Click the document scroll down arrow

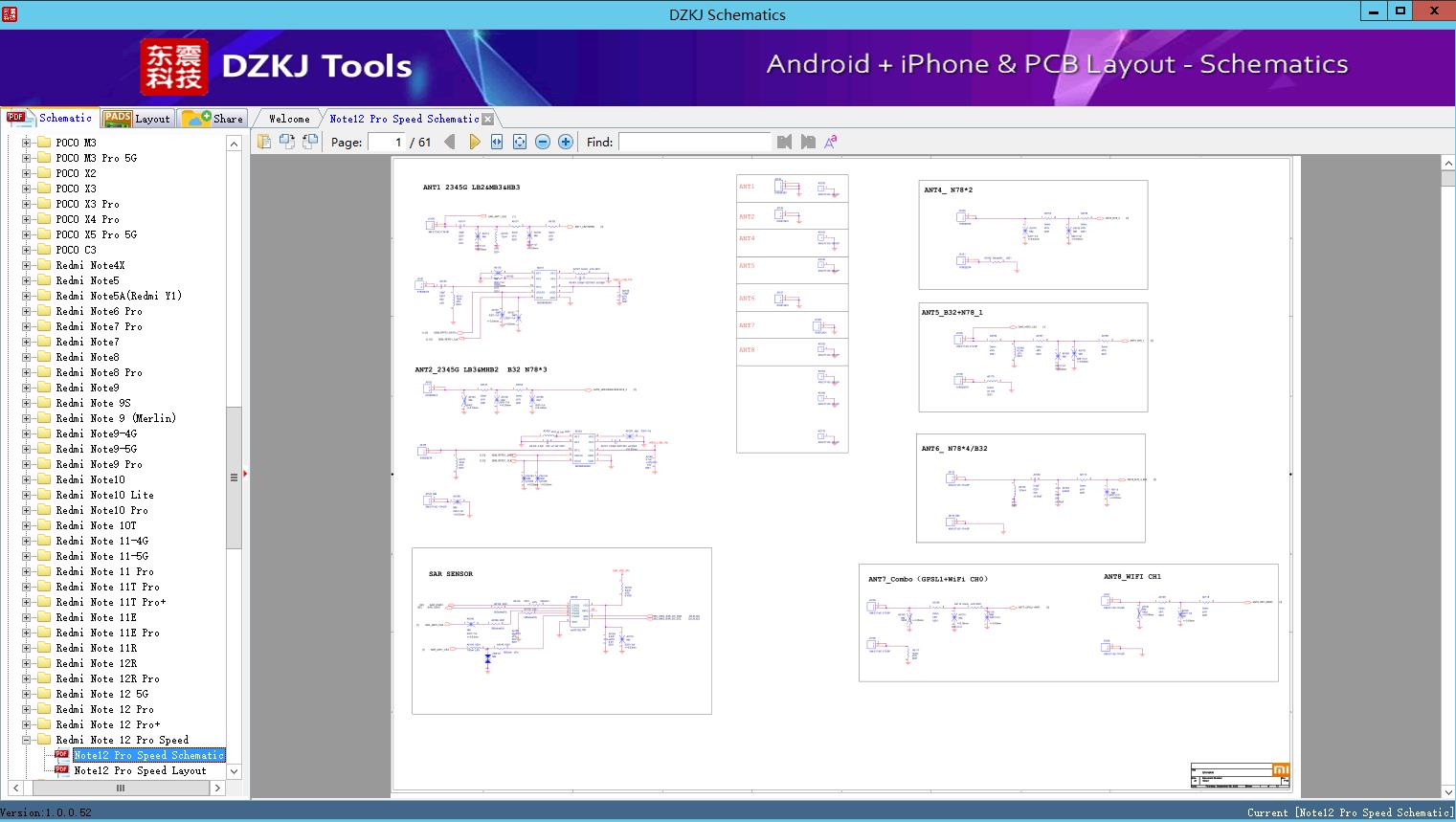tap(1448, 791)
